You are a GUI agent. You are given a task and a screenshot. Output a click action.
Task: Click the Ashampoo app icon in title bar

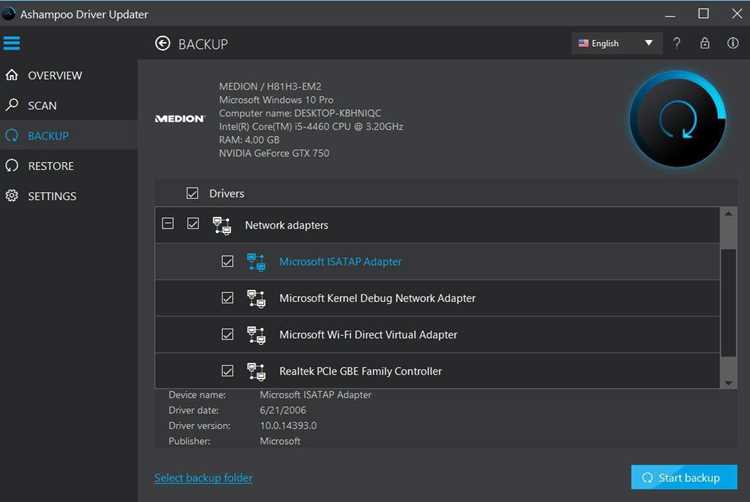click(8, 14)
